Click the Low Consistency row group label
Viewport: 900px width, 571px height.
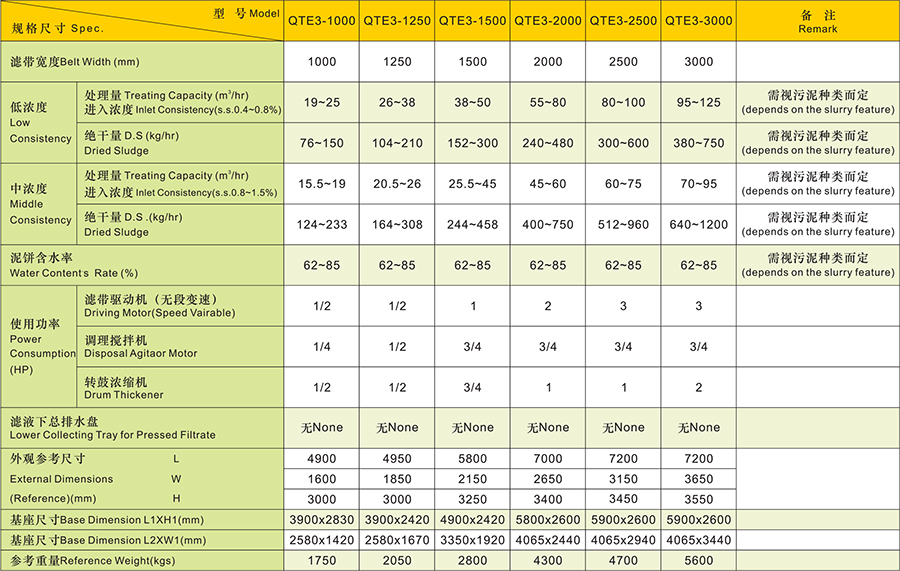tap(40, 122)
